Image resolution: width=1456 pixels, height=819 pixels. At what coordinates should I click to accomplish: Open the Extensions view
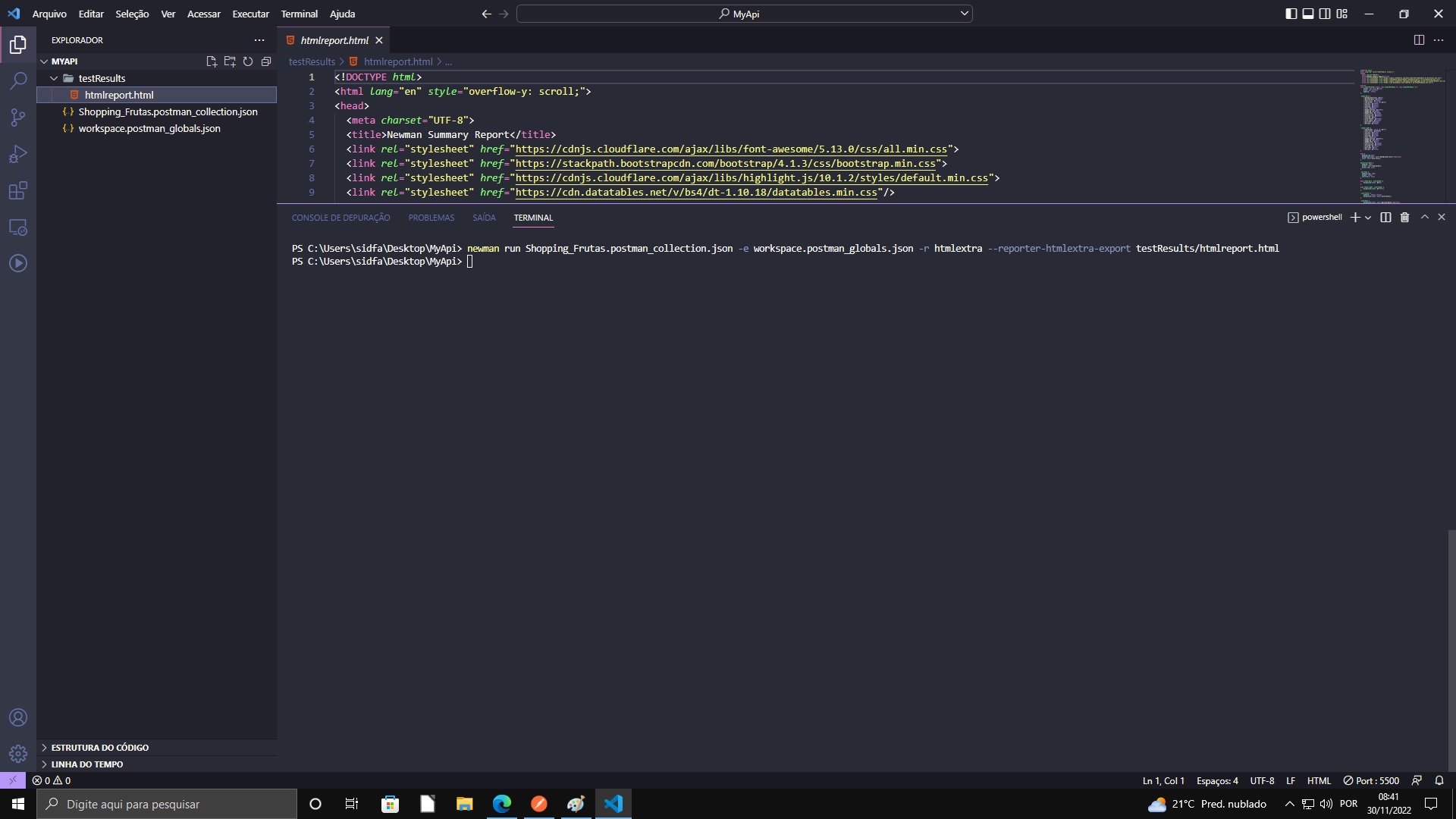pyautogui.click(x=17, y=190)
